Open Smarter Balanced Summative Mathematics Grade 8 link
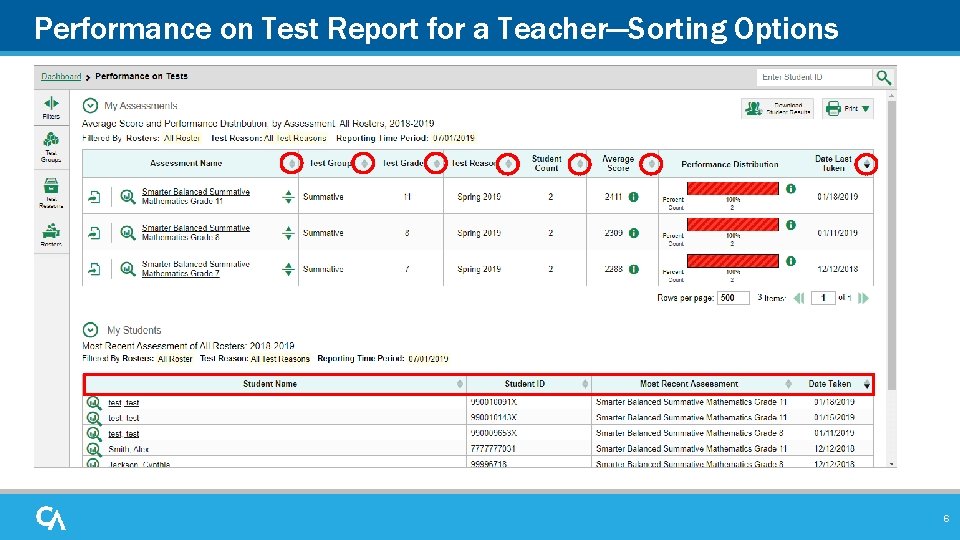Screen dimensions: 960x540 pos(196,232)
